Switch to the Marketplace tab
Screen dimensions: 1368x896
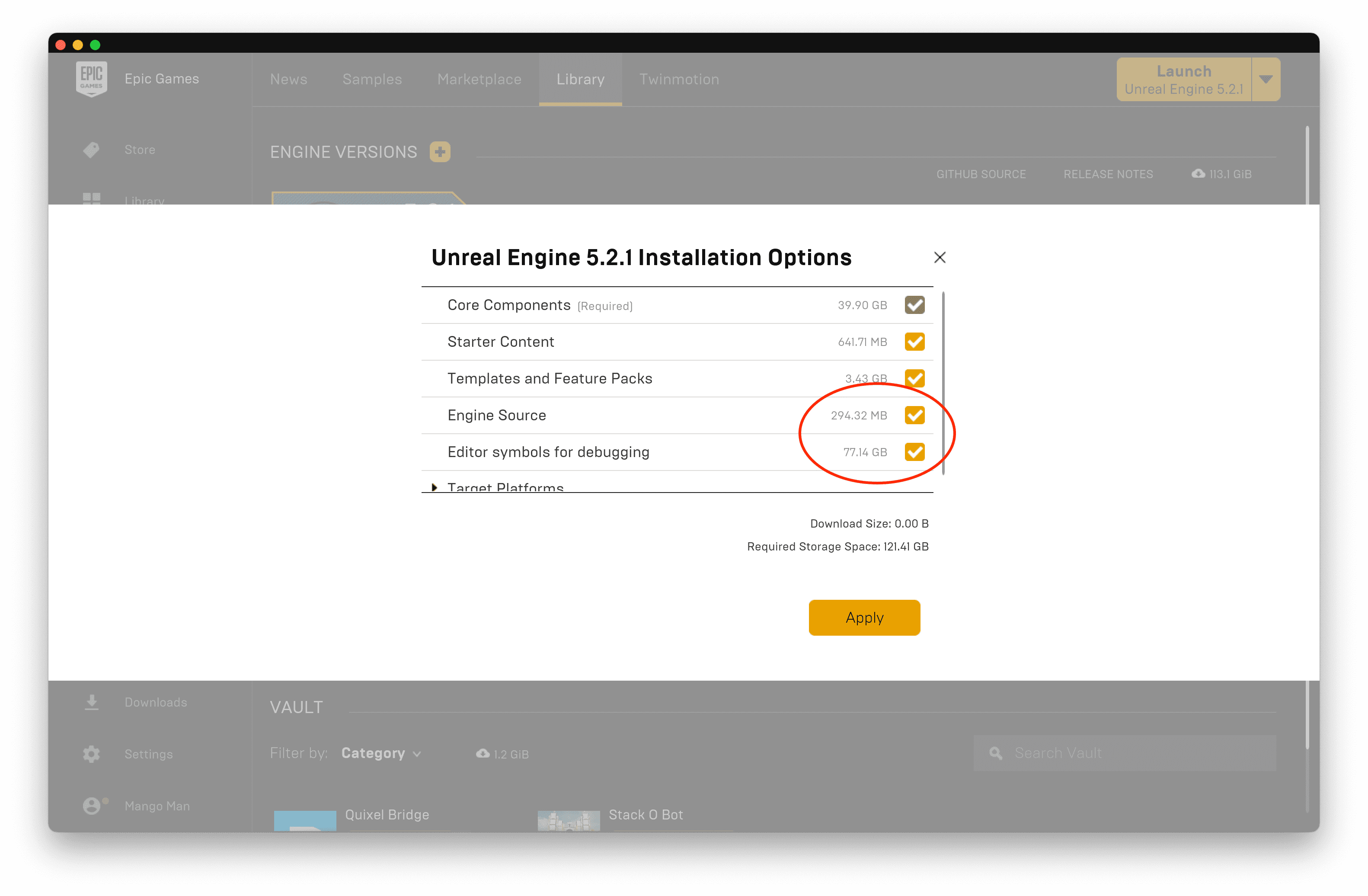point(479,79)
